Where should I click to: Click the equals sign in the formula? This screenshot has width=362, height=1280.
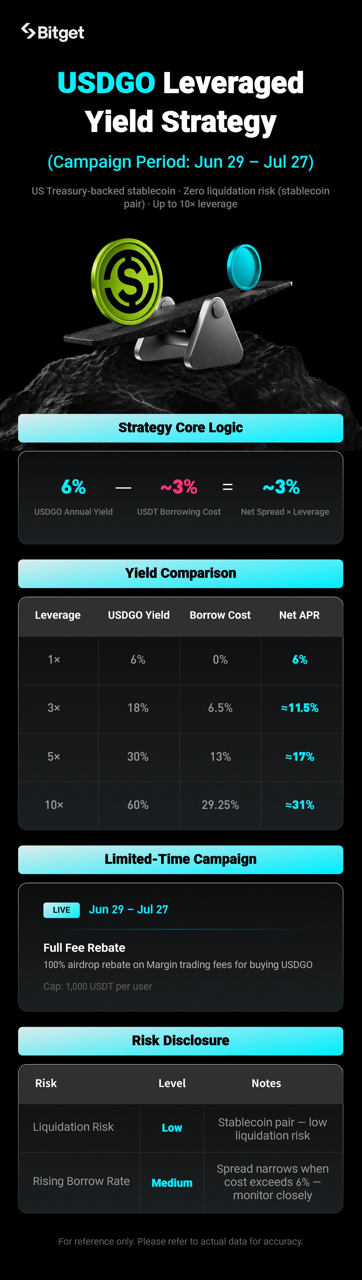point(227,487)
